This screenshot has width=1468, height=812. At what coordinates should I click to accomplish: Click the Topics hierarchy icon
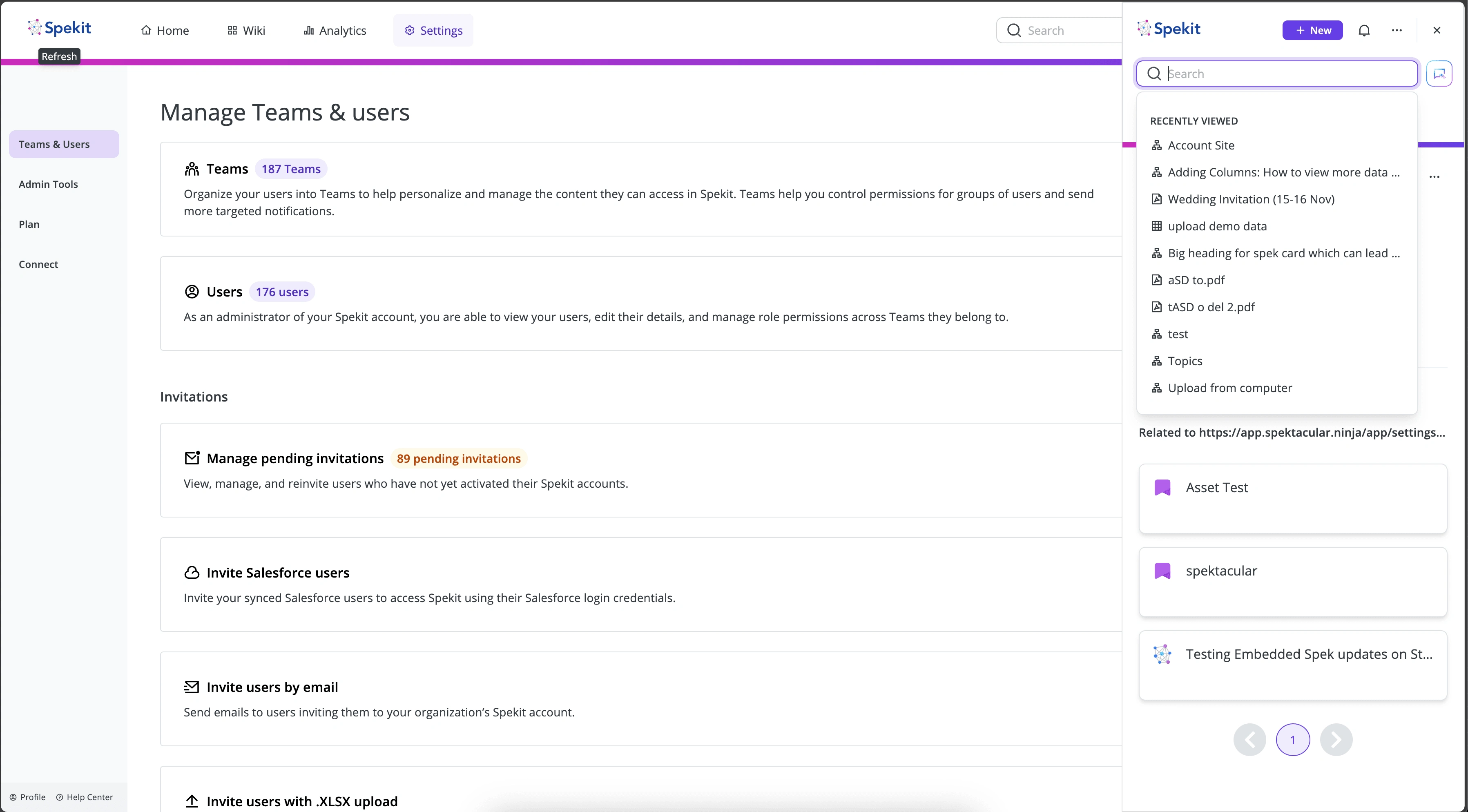click(x=1156, y=361)
